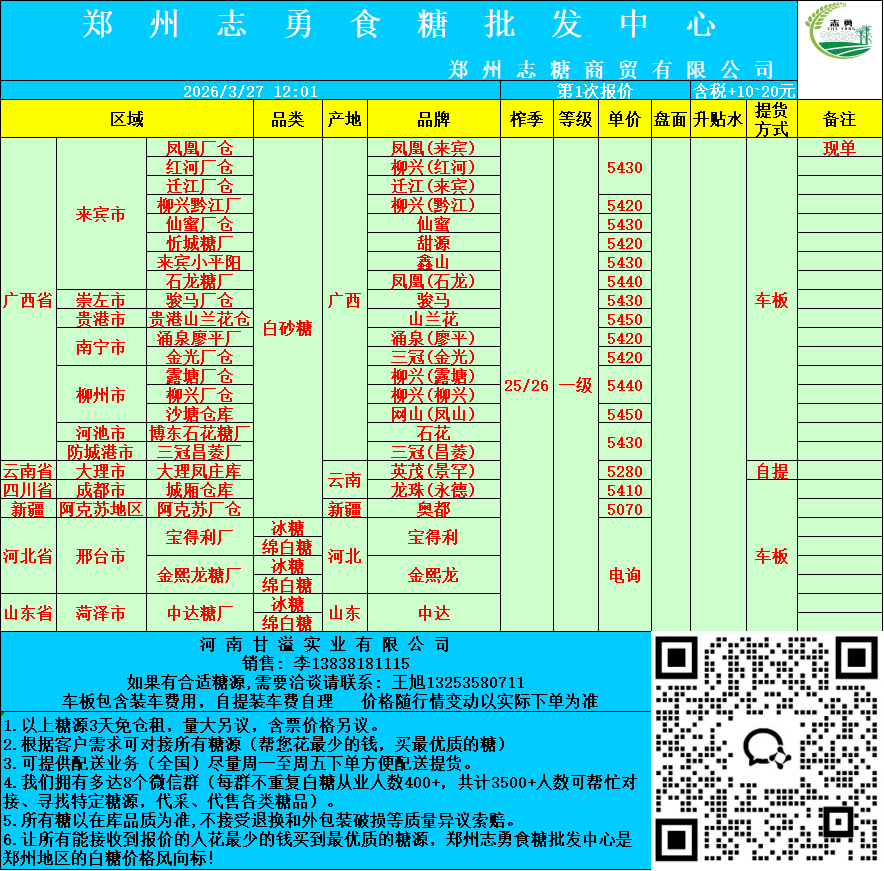Click the 盘面 column header

point(670,119)
